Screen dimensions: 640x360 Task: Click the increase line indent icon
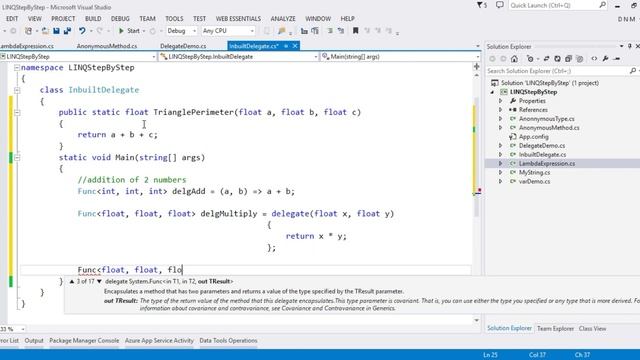tap(315, 31)
